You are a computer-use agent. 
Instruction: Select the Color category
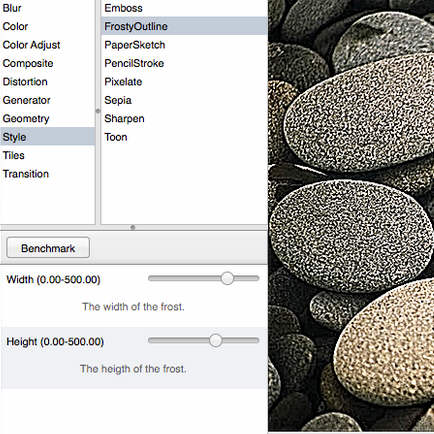(x=47, y=26)
